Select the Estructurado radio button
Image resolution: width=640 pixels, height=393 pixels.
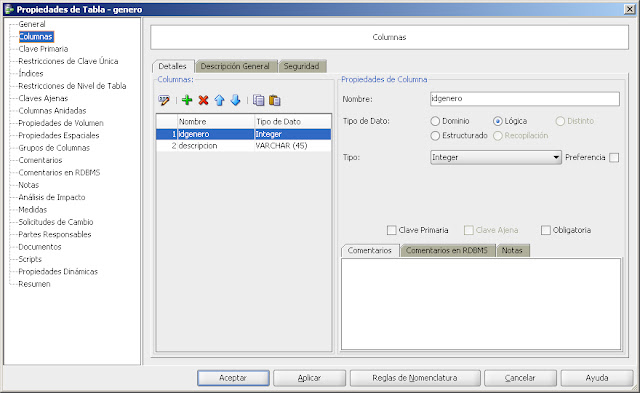435,135
